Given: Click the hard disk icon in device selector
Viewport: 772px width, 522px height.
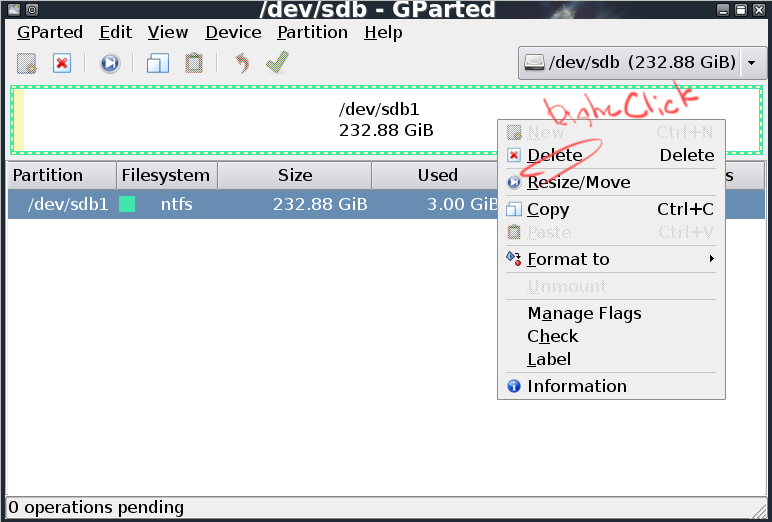Looking at the screenshot, I should point(535,63).
